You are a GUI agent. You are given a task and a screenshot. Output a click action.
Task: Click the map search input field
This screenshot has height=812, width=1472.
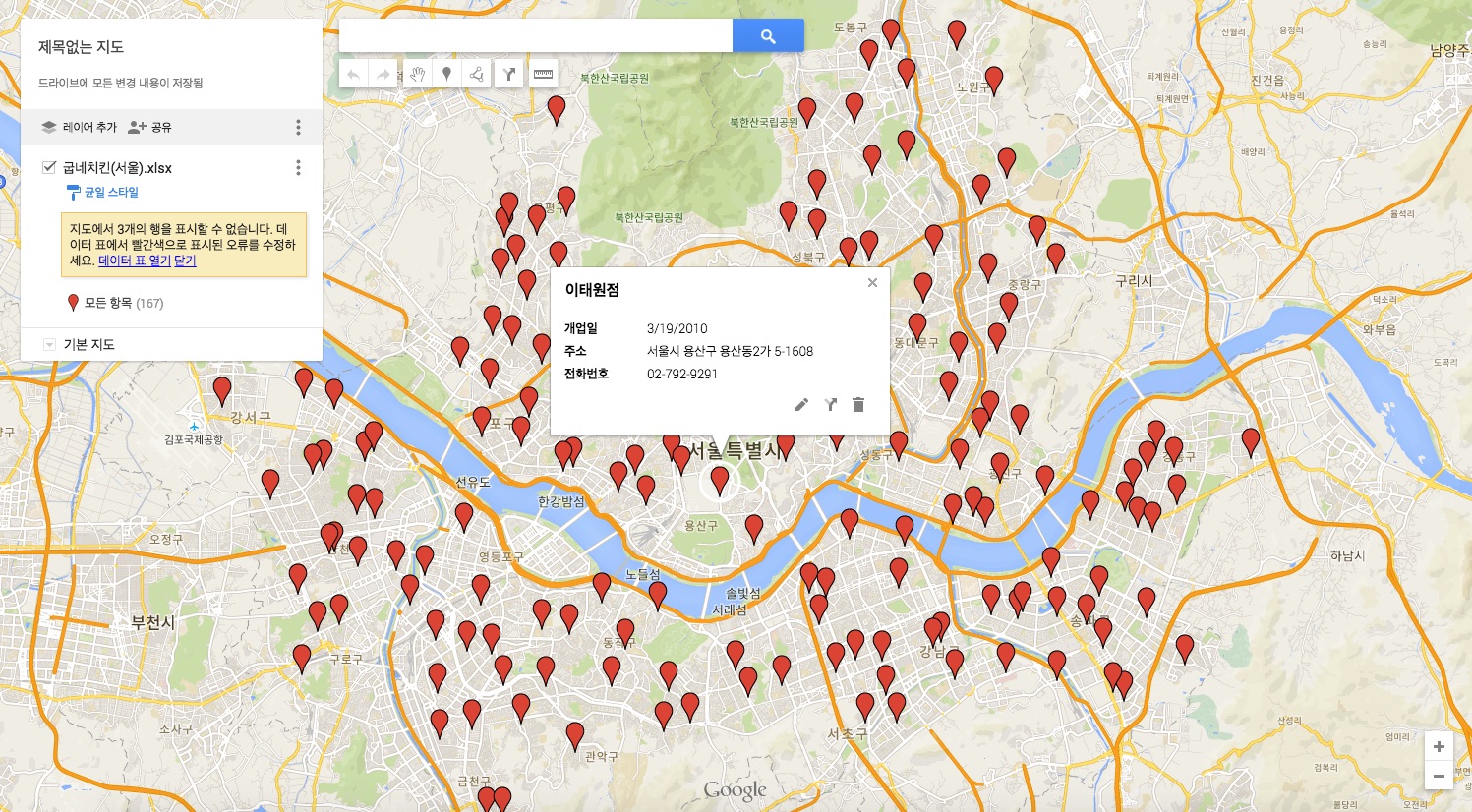[536, 36]
